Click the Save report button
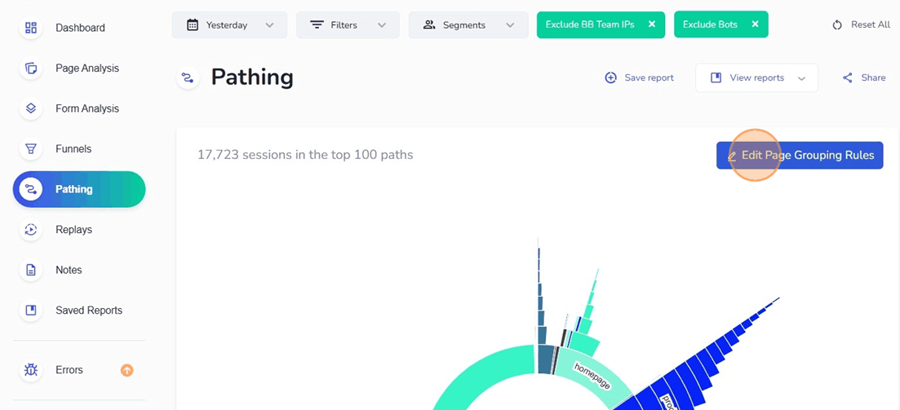This screenshot has height=410, width=900. [639, 78]
